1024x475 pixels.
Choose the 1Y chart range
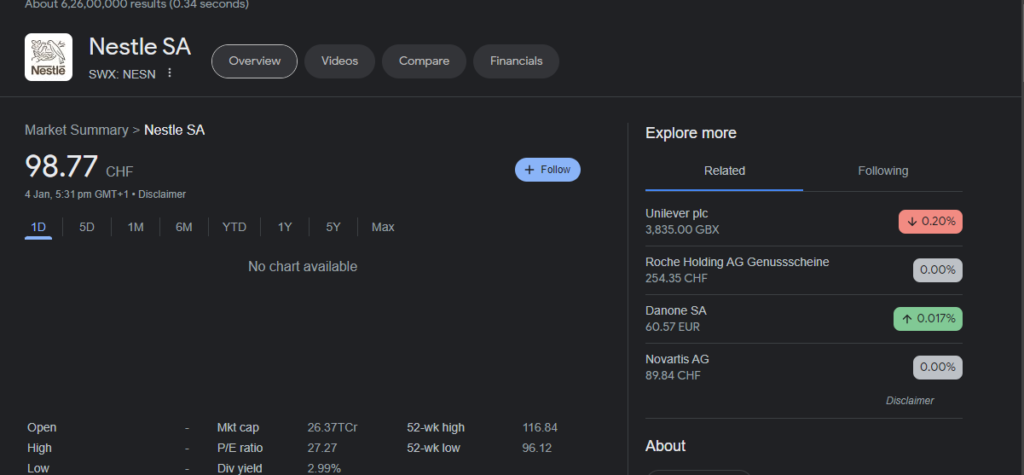[x=285, y=227]
